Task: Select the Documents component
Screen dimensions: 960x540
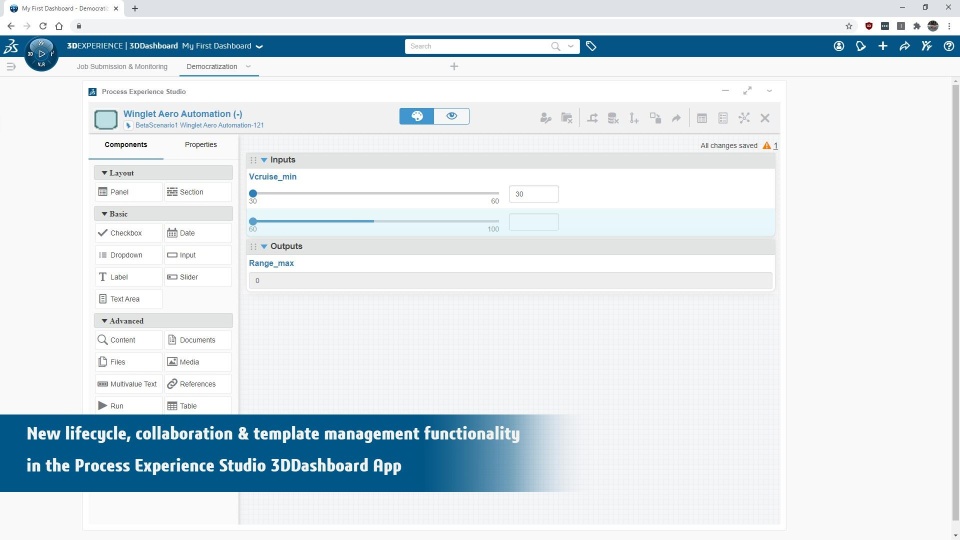Action: (x=198, y=340)
